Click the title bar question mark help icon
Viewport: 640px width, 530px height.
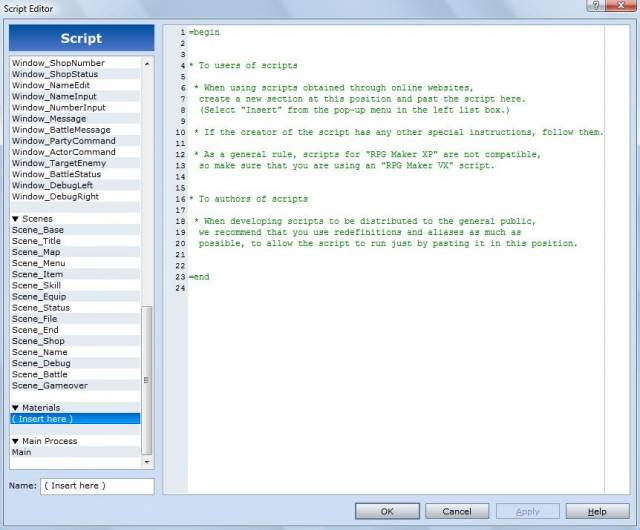click(596, 5)
